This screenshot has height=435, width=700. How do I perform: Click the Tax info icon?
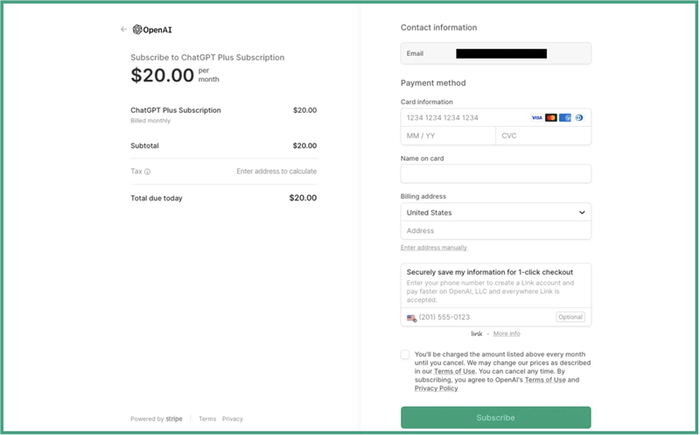tap(148, 171)
